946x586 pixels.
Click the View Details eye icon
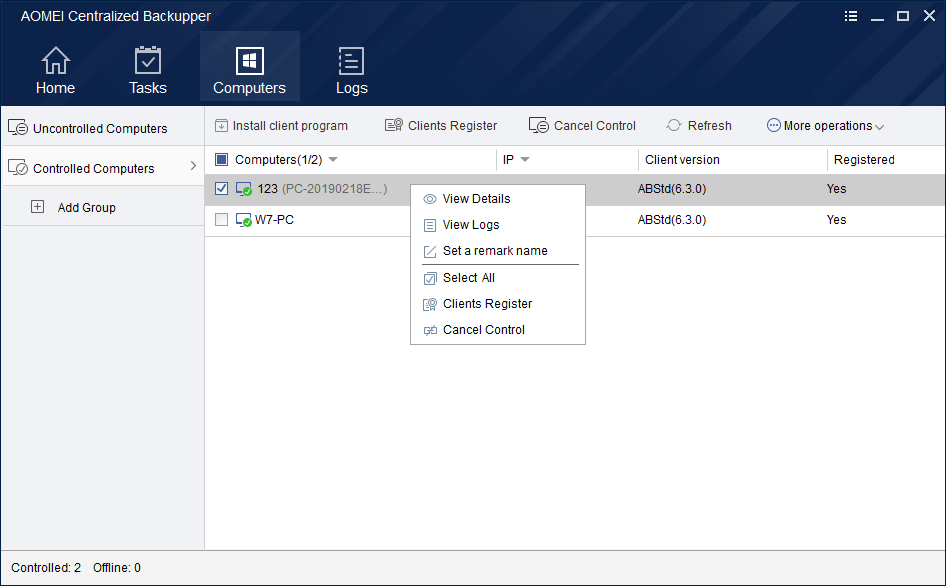pyautogui.click(x=430, y=199)
